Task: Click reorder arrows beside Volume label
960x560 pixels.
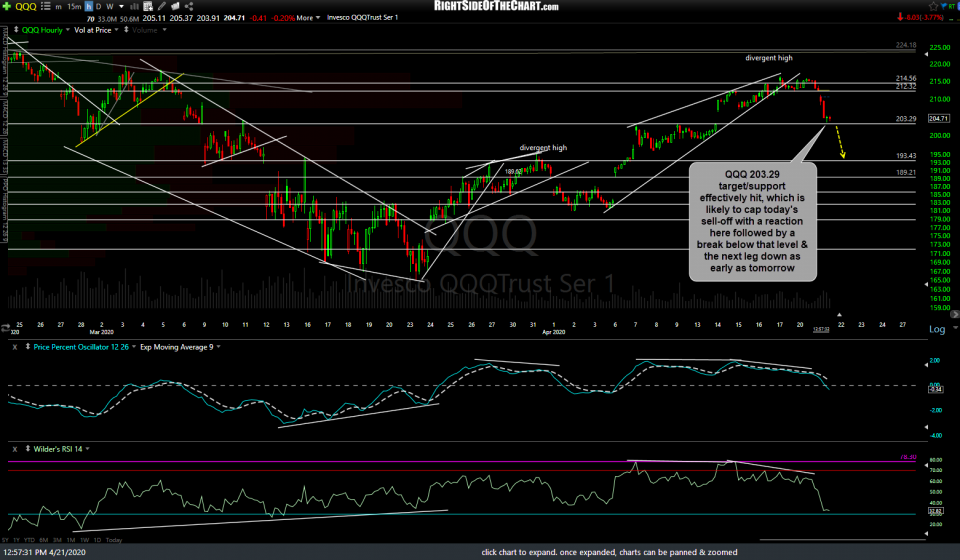Action: (126, 29)
